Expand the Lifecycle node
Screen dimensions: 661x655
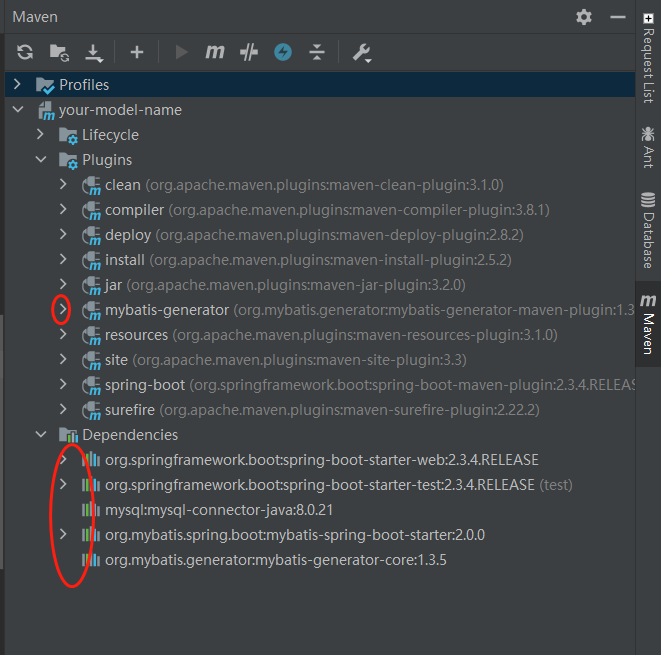coord(40,134)
